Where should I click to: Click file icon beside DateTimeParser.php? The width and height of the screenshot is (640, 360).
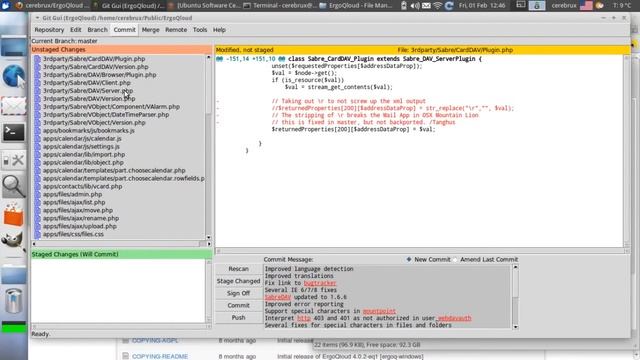click(x=38, y=115)
